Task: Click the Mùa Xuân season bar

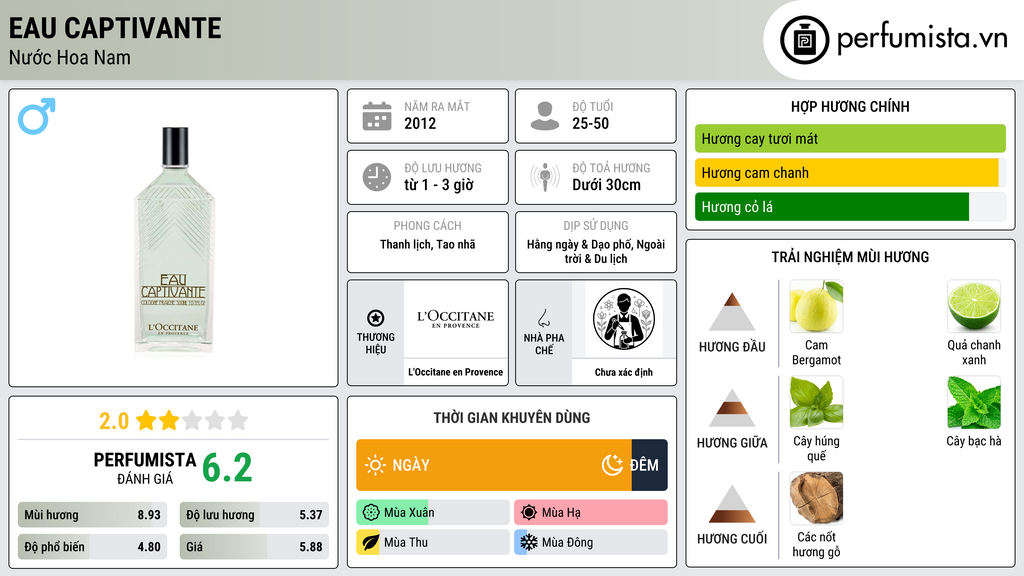Action: click(x=433, y=513)
